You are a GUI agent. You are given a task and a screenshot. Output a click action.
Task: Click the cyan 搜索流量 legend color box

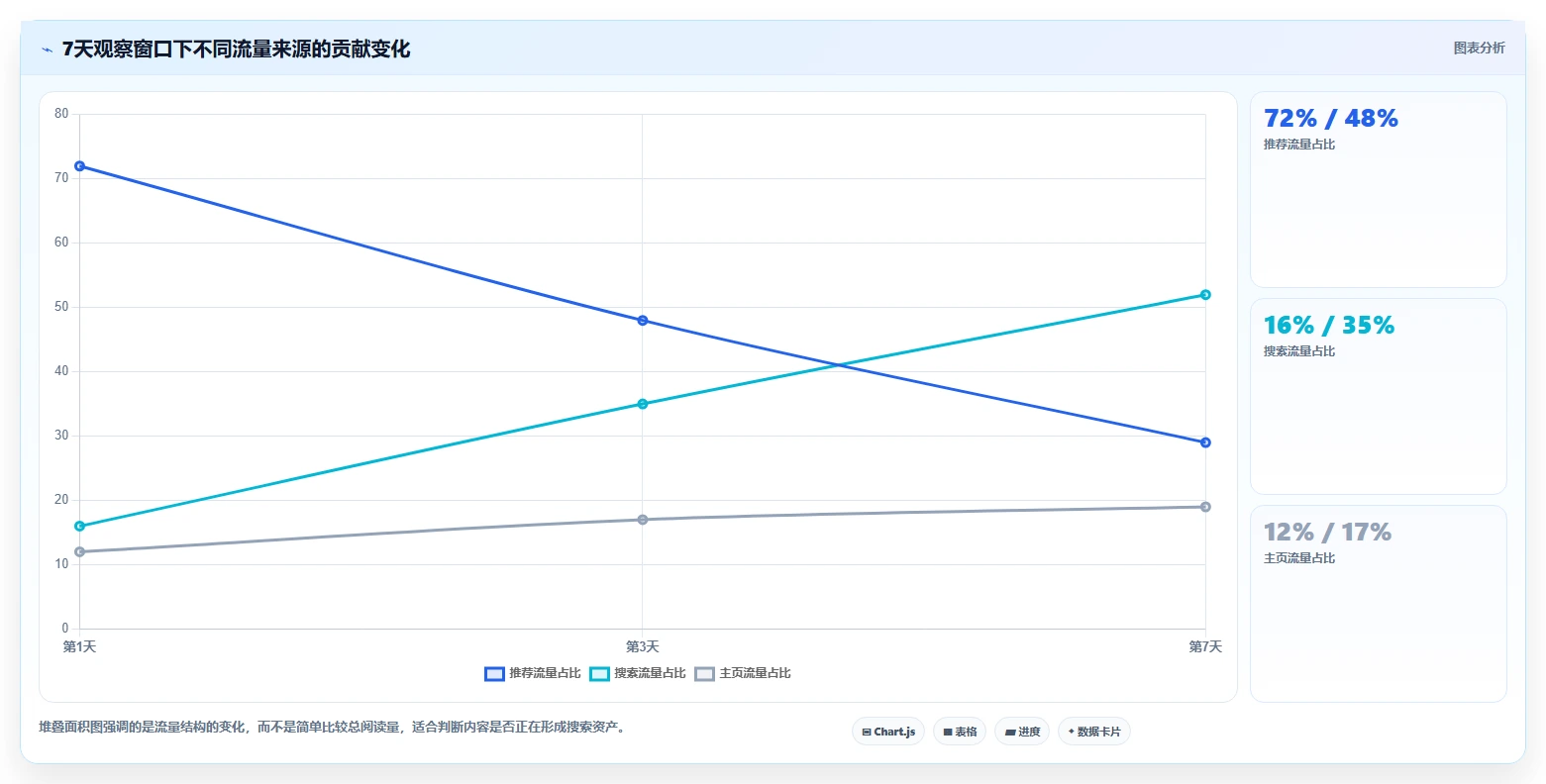click(599, 674)
